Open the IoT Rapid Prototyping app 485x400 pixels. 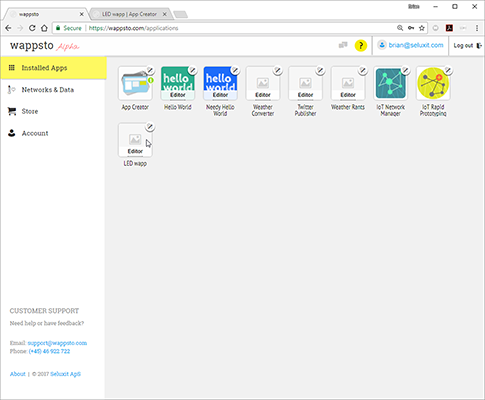pos(433,83)
